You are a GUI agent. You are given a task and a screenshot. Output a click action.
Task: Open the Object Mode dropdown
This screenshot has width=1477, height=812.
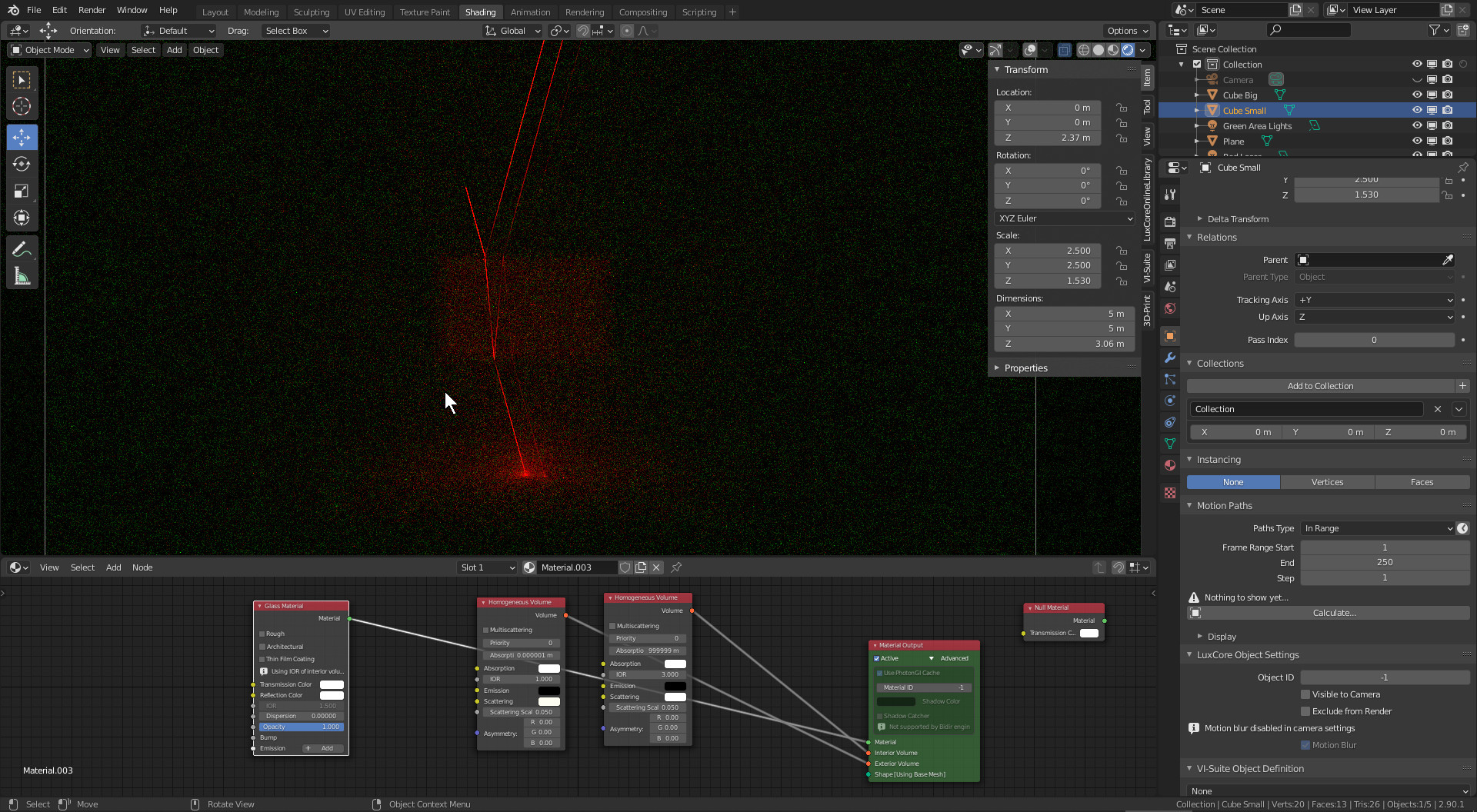(x=50, y=50)
